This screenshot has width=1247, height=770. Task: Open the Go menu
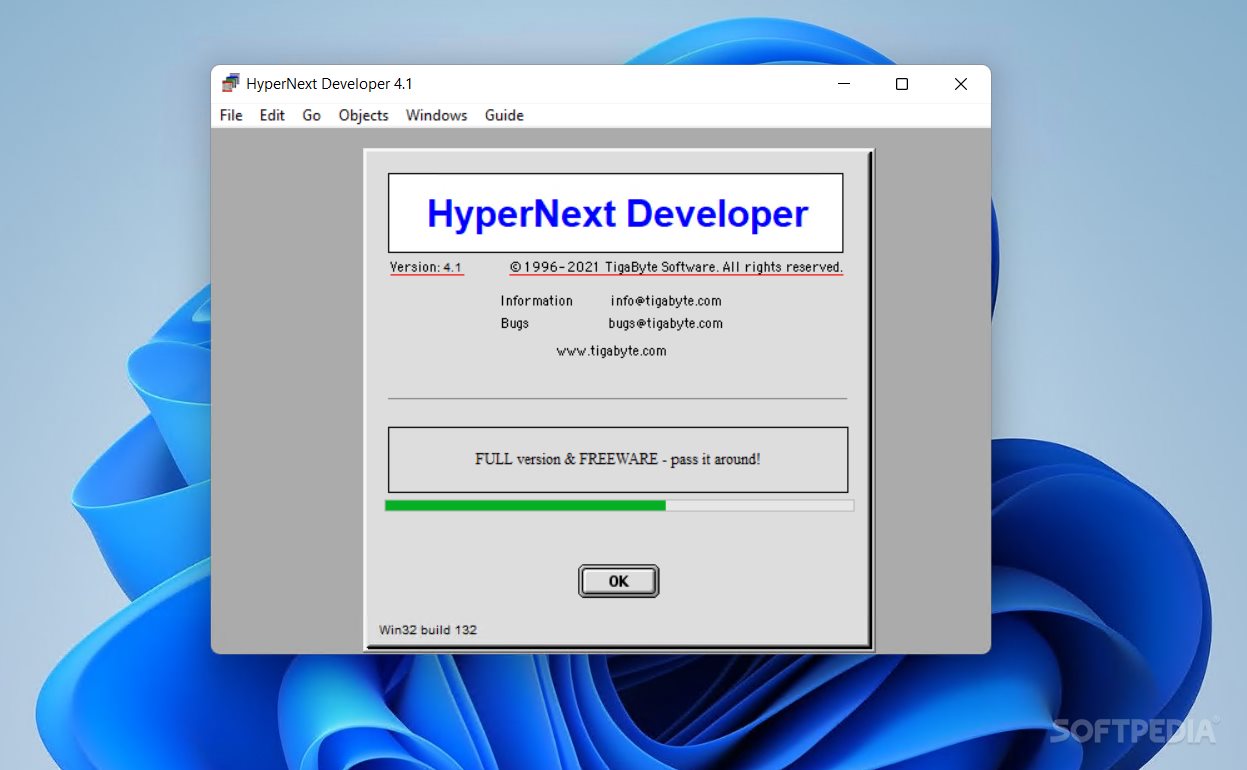312,115
